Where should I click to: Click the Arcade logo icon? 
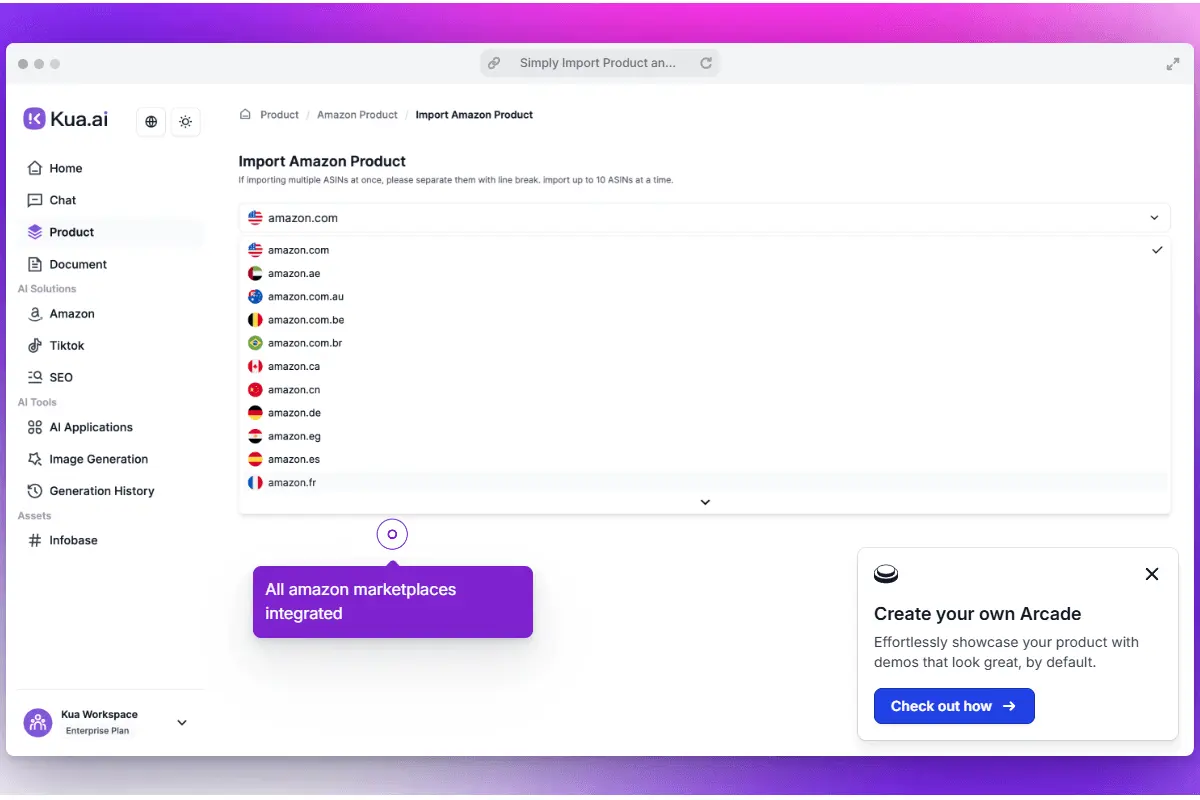click(886, 574)
